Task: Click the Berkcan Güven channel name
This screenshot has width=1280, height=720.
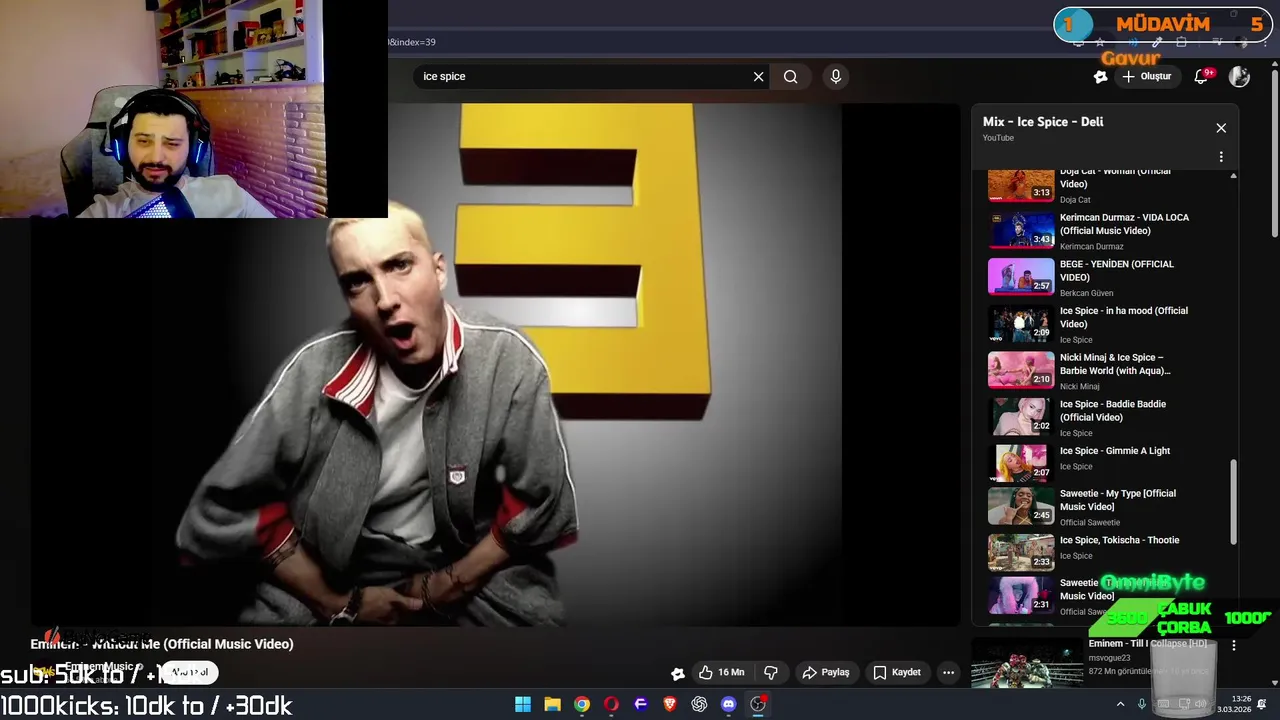Action: [1086, 293]
